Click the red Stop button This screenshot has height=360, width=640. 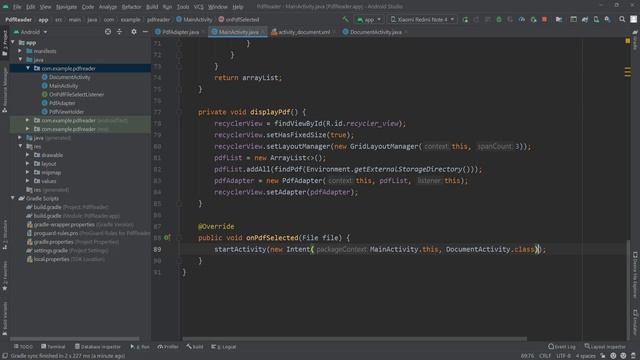pyautogui.click(x=544, y=19)
